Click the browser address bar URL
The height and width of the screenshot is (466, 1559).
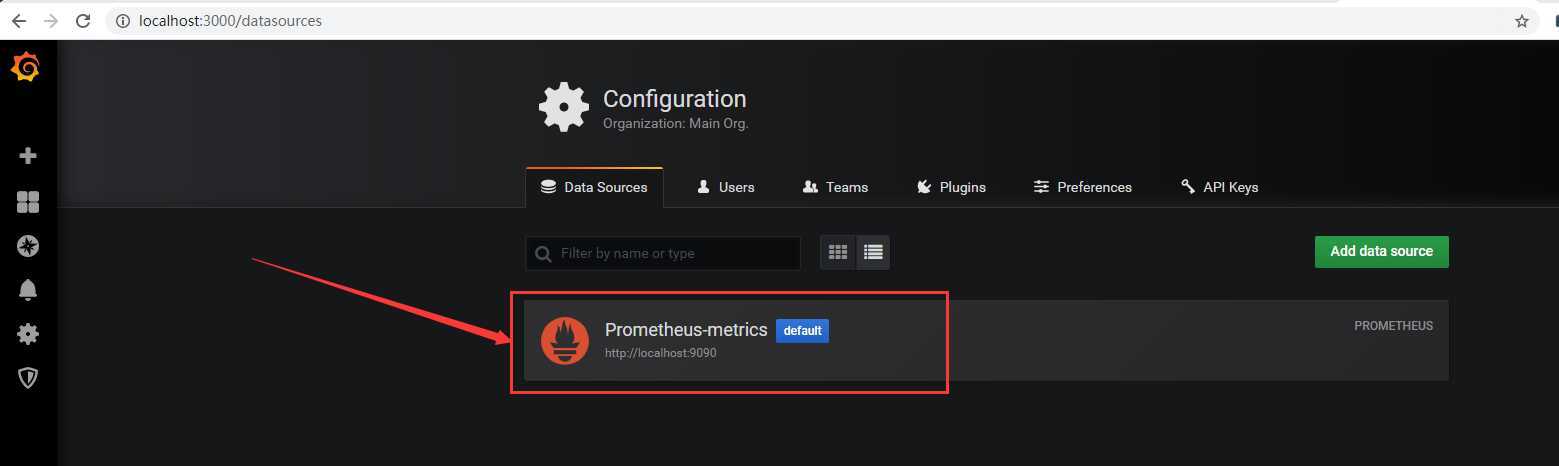point(232,20)
